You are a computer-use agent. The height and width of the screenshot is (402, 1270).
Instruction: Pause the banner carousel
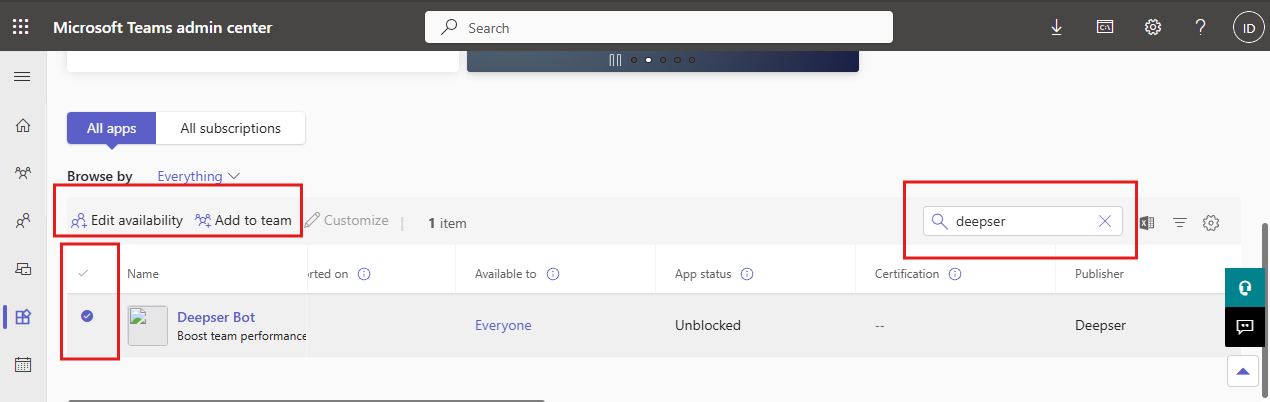[615, 60]
